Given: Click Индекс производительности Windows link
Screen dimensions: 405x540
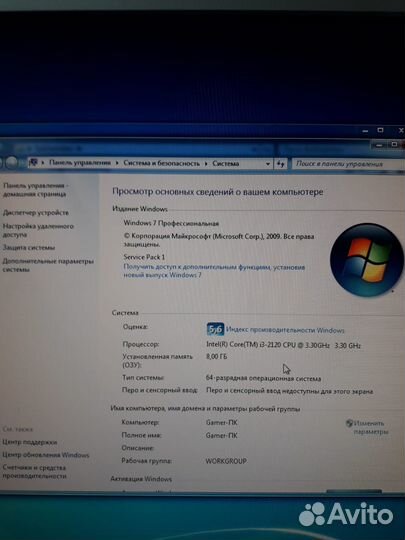Looking at the screenshot, I should coord(285,330).
